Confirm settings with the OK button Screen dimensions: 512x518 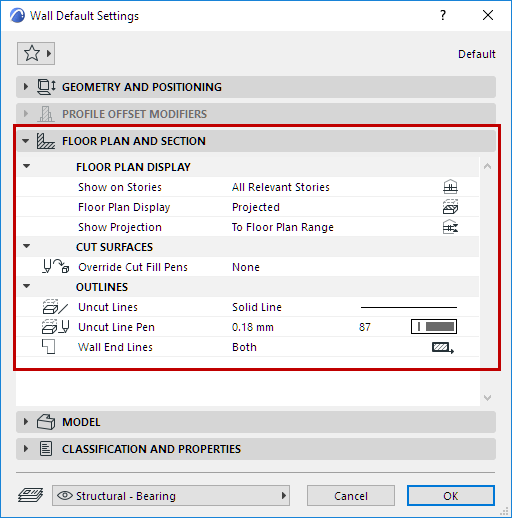pyautogui.click(x=451, y=496)
